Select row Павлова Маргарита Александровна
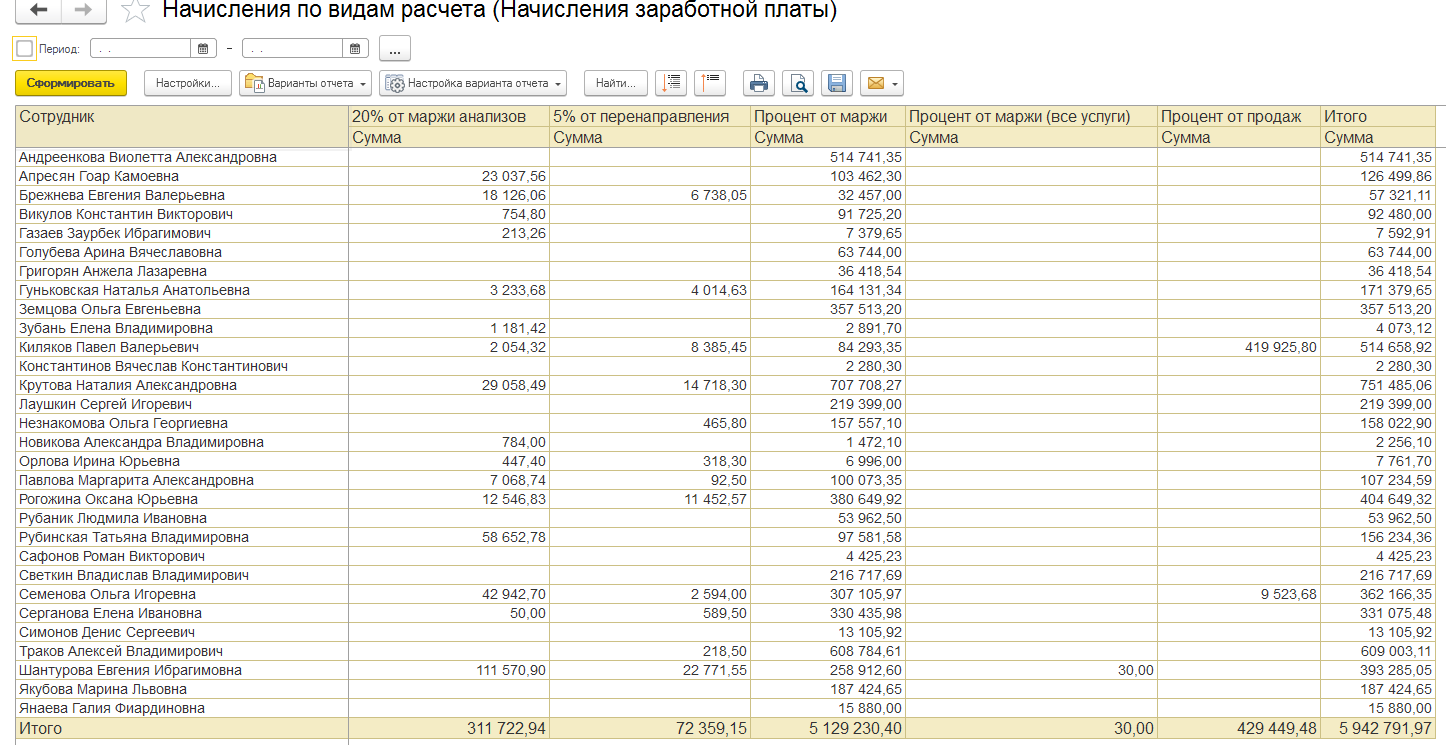Image resolution: width=1446 pixels, height=745 pixels. coord(726,480)
